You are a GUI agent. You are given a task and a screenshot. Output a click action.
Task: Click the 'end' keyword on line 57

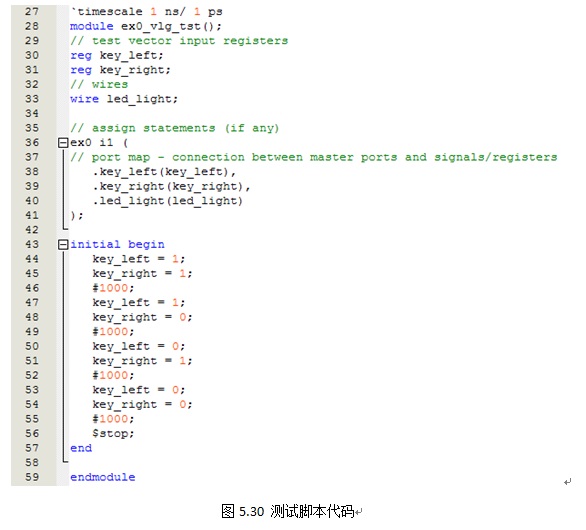point(81,448)
